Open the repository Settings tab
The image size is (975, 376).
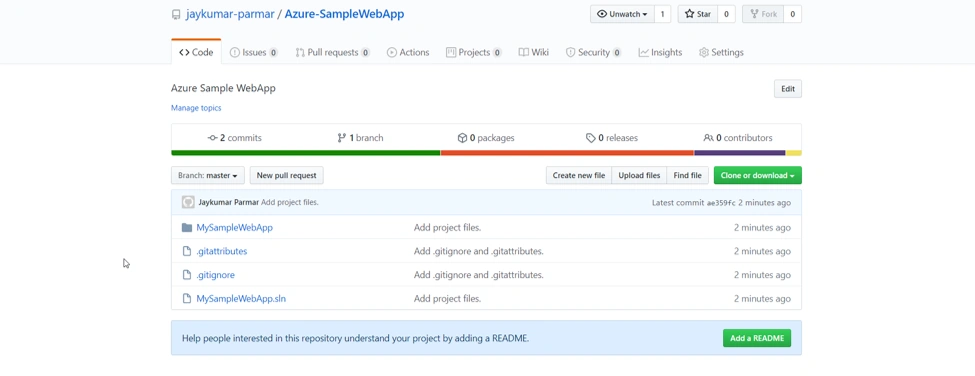coord(721,52)
